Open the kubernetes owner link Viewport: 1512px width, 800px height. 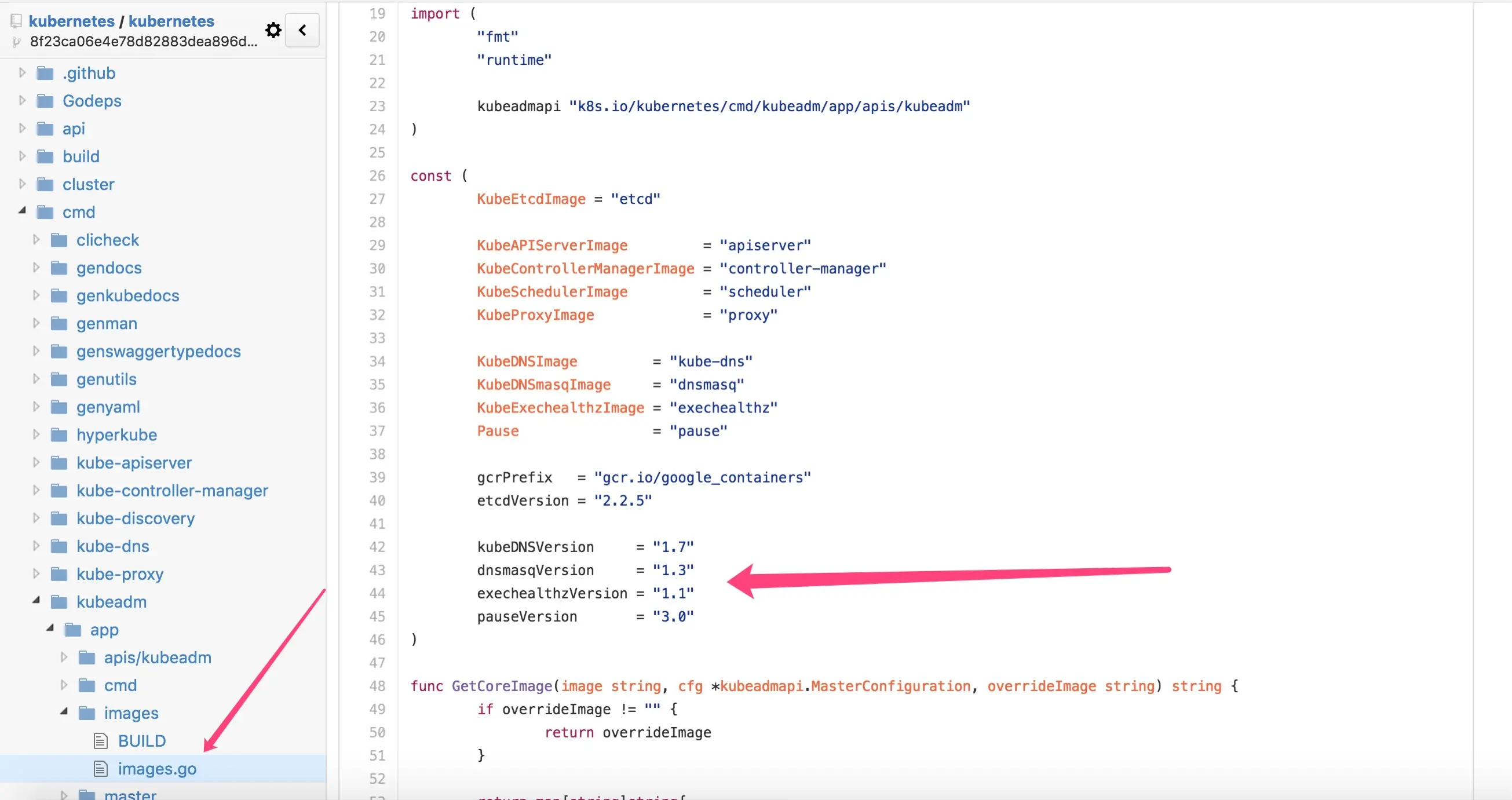[72, 21]
